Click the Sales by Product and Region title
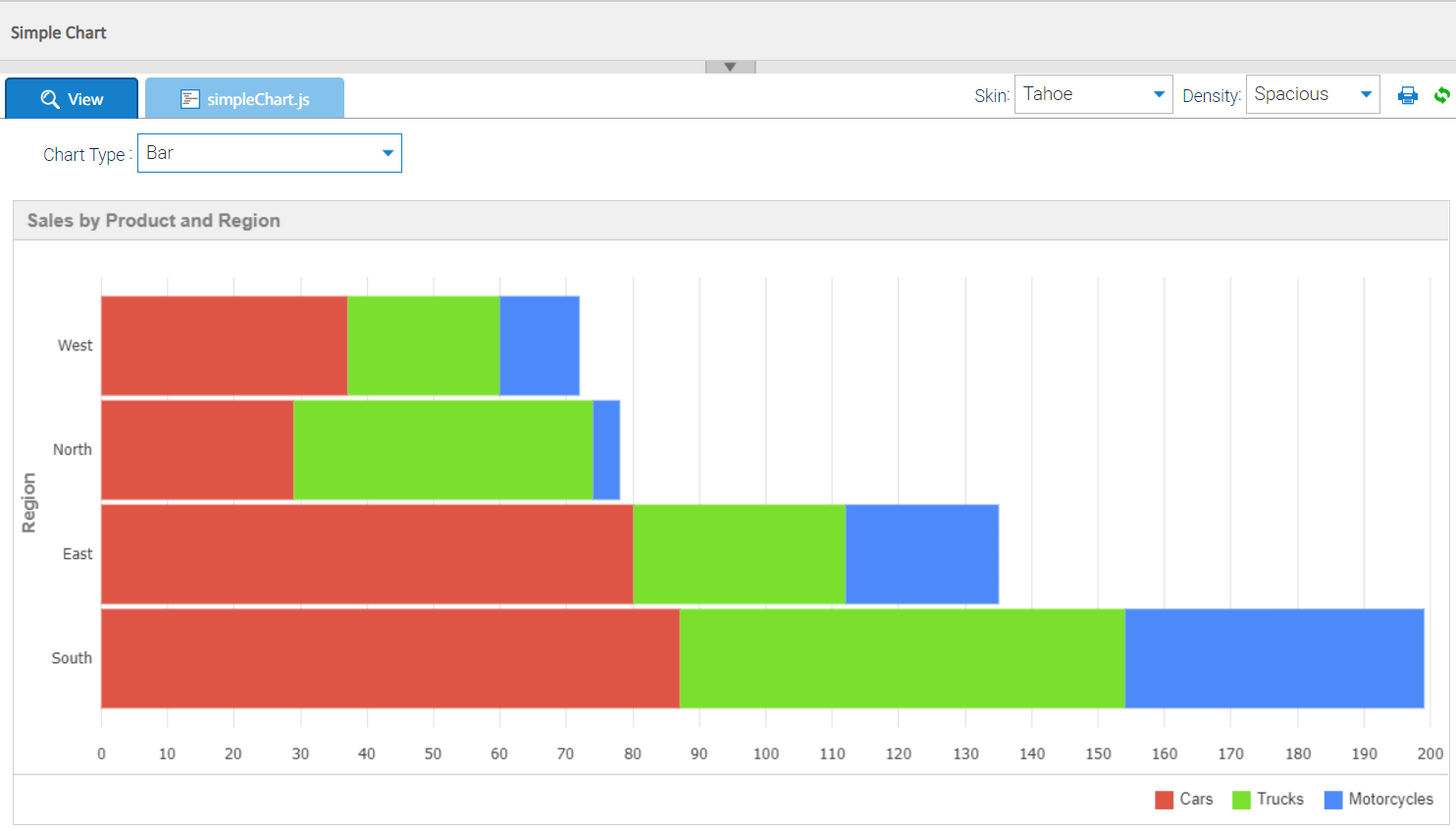The height and width of the screenshot is (830, 1456). [153, 220]
